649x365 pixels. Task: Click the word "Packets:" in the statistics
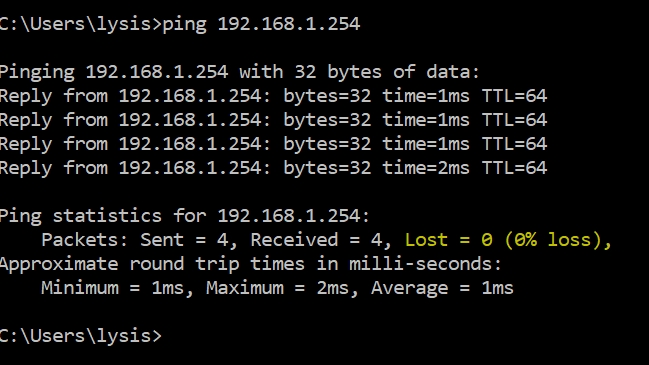coord(84,240)
